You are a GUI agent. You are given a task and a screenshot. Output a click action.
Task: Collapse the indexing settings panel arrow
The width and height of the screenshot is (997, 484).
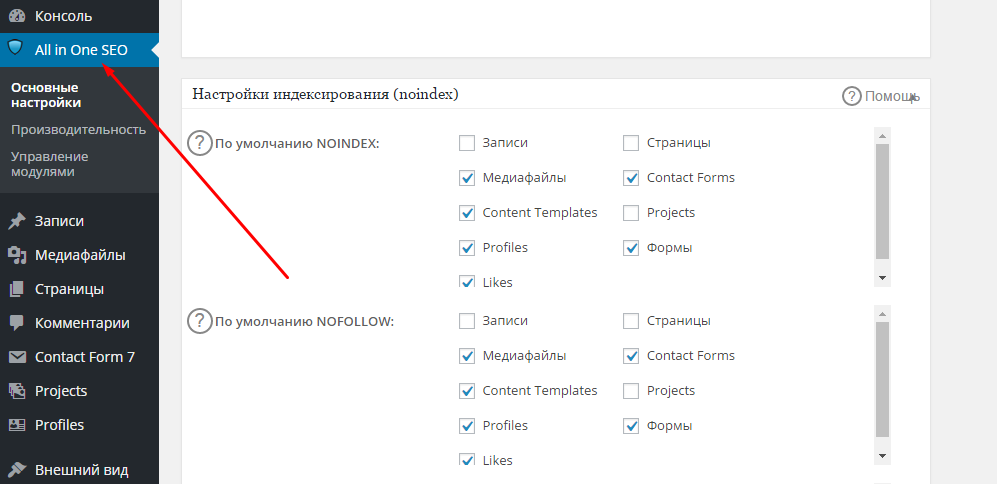click(914, 97)
